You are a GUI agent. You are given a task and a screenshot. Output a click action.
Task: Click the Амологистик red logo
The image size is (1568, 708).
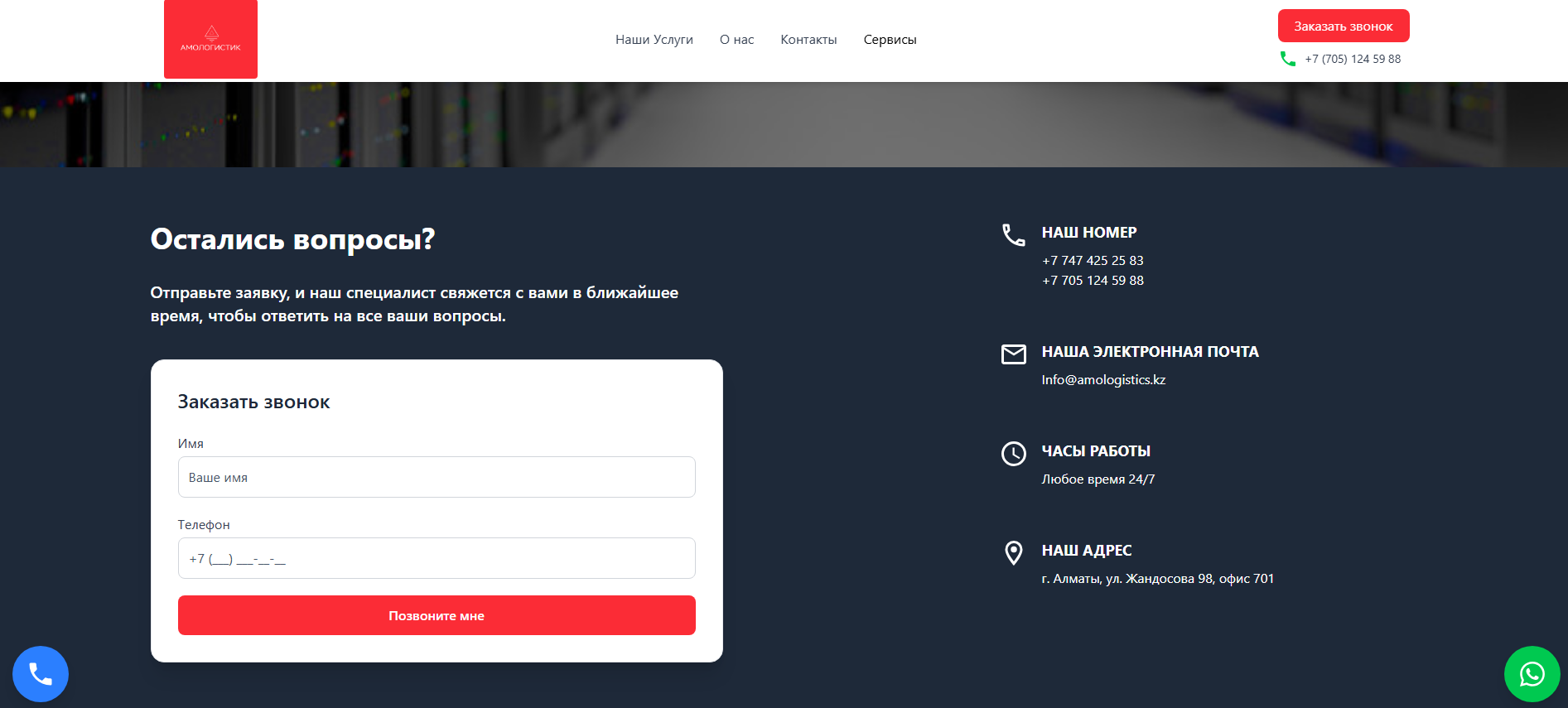tap(210, 39)
